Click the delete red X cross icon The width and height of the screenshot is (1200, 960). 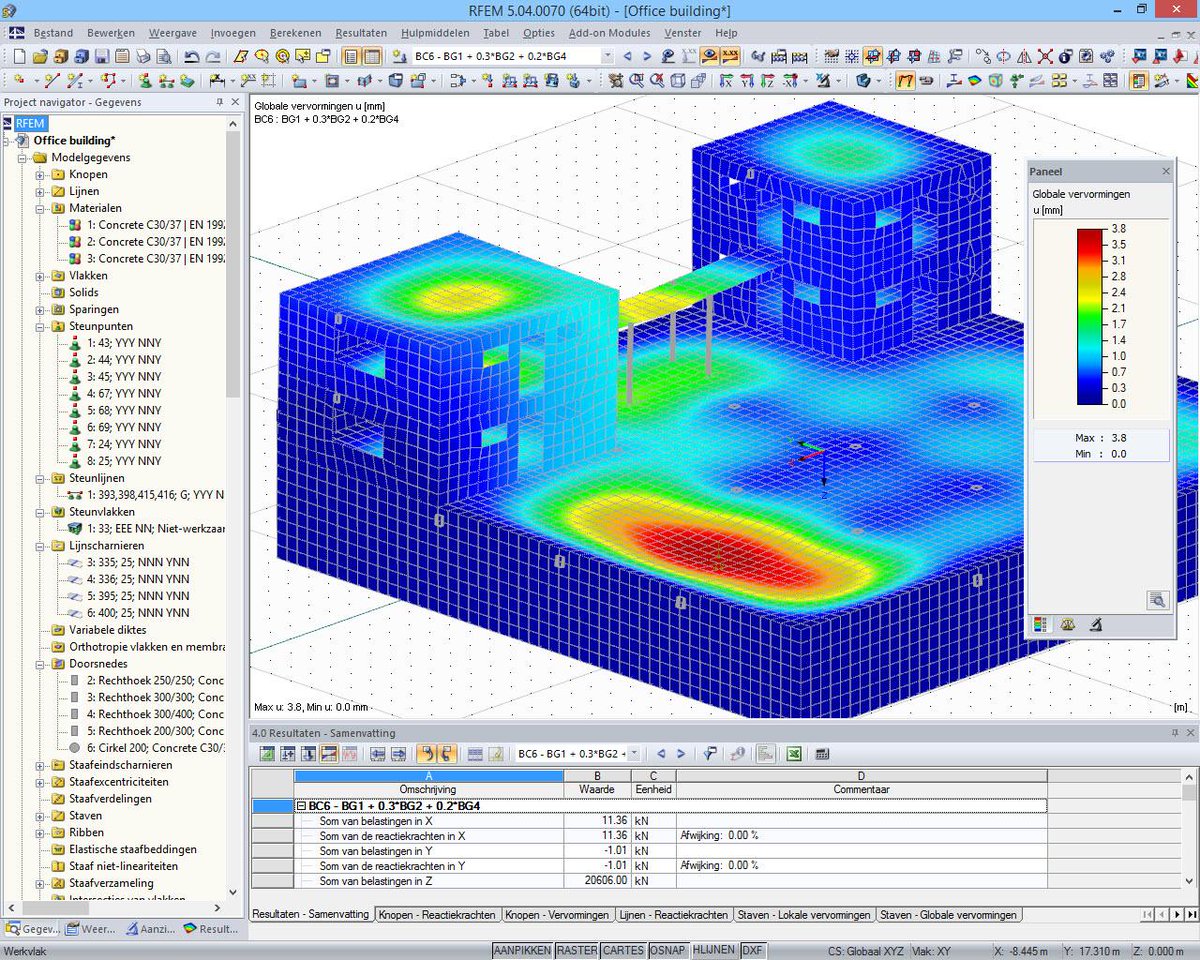(x=1045, y=57)
